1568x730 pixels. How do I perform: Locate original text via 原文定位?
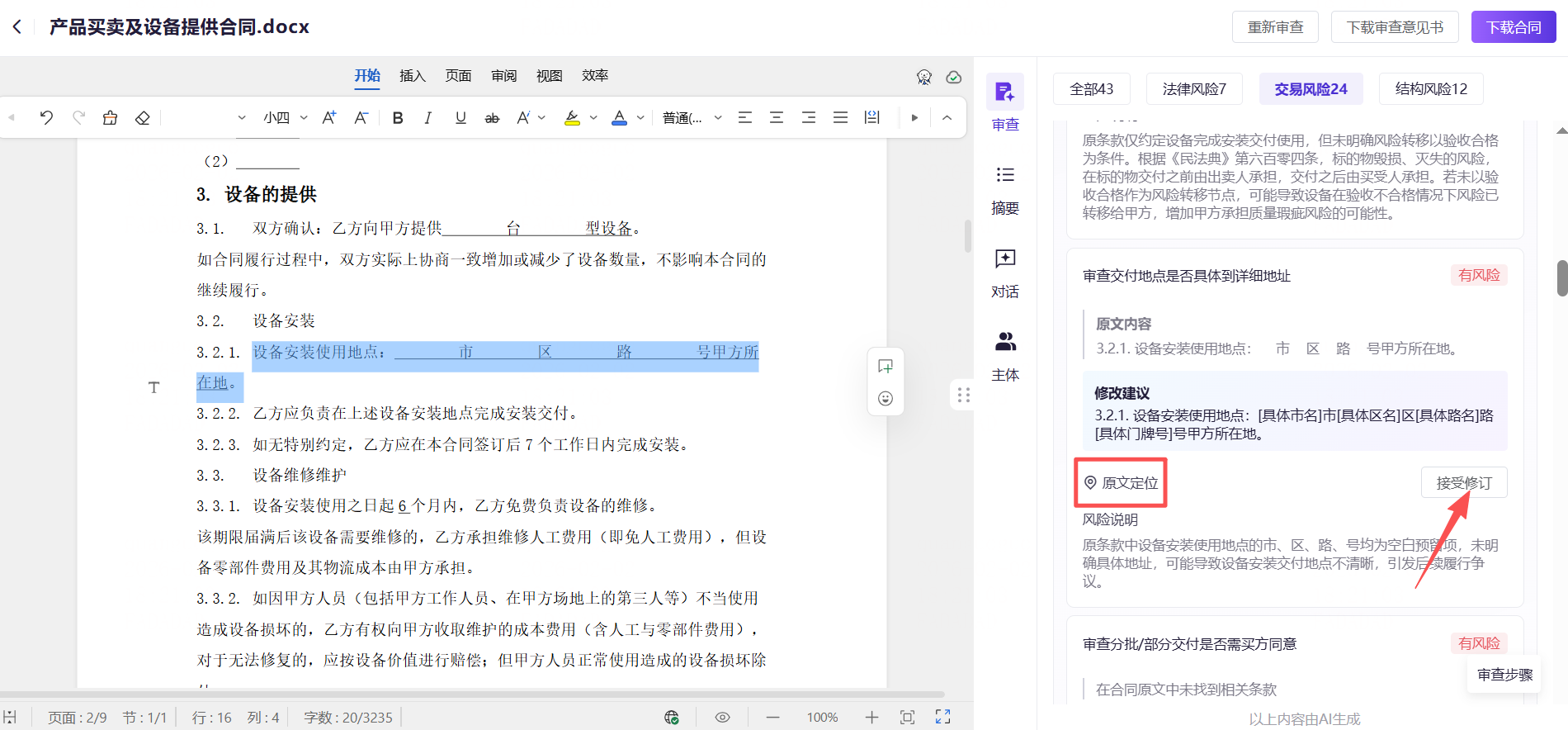tap(1121, 483)
